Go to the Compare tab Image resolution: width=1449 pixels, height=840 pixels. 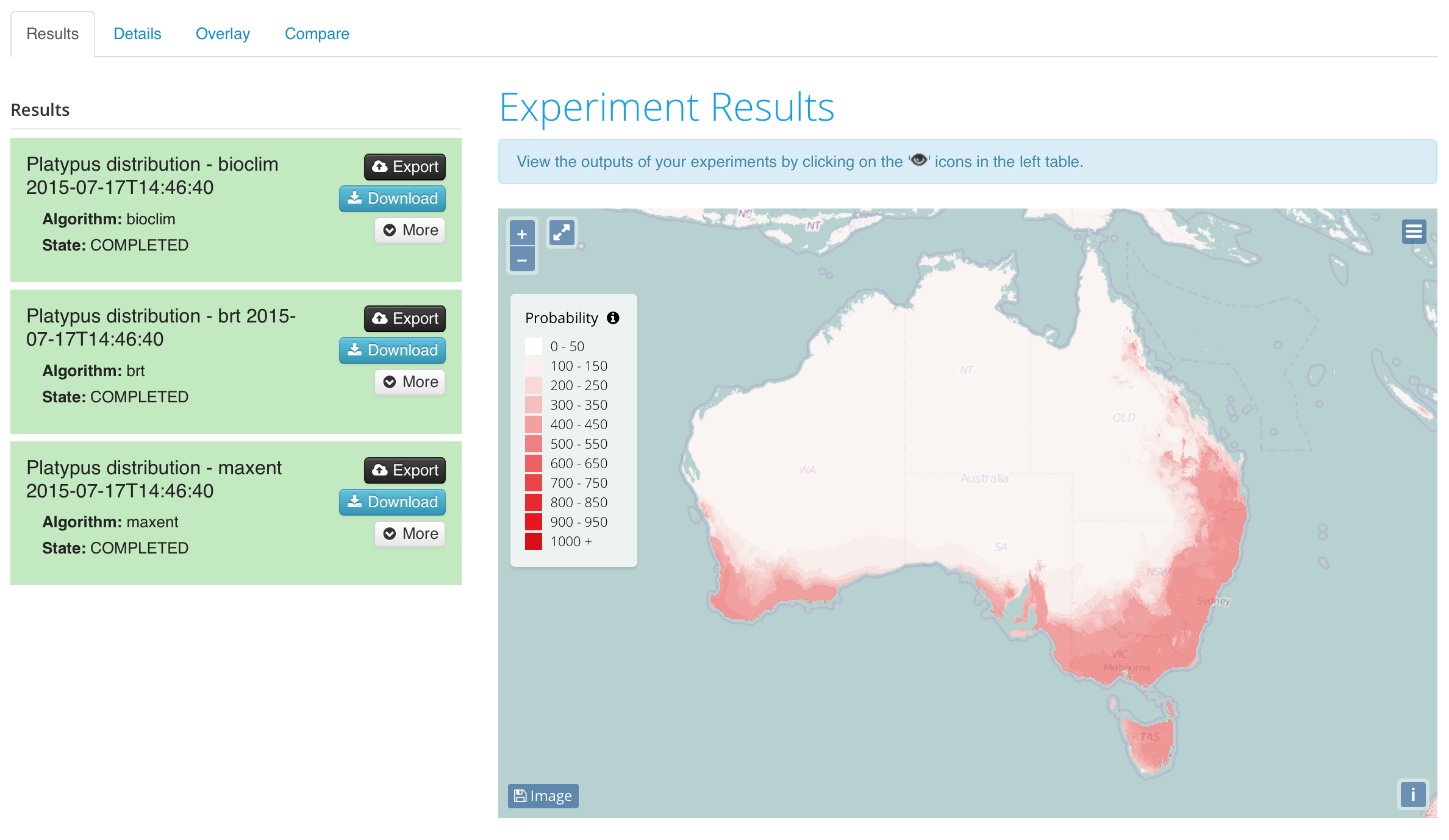(317, 34)
